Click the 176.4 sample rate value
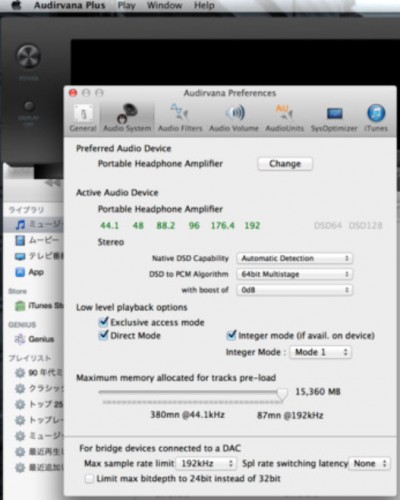400x500 pixels. point(223,226)
